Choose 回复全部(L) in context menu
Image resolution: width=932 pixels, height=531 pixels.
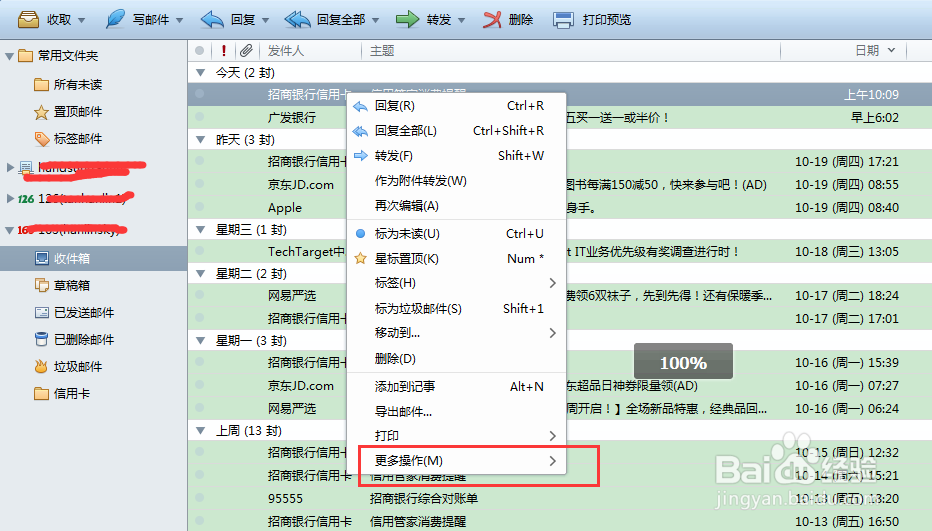click(x=456, y=131)
